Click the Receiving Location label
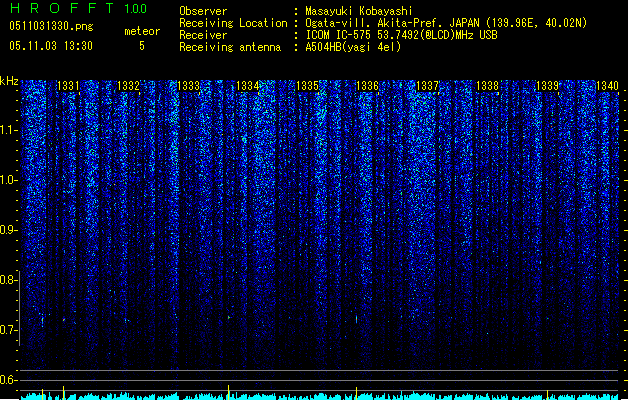The height and width of the screenshot is (400, 629). pos(233,23)
